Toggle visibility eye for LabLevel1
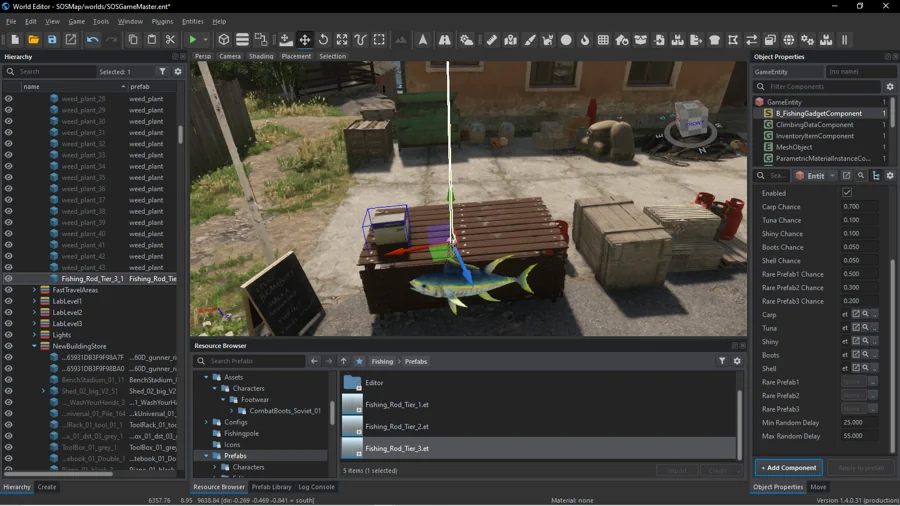Image resolution: width=900 pixels, height=506 pixels. 9,301
